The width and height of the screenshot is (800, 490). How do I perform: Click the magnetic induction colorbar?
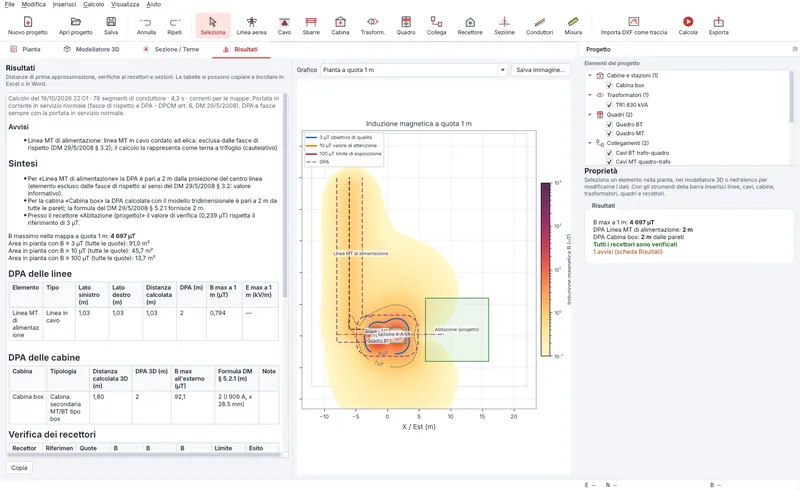coord(545,269)
